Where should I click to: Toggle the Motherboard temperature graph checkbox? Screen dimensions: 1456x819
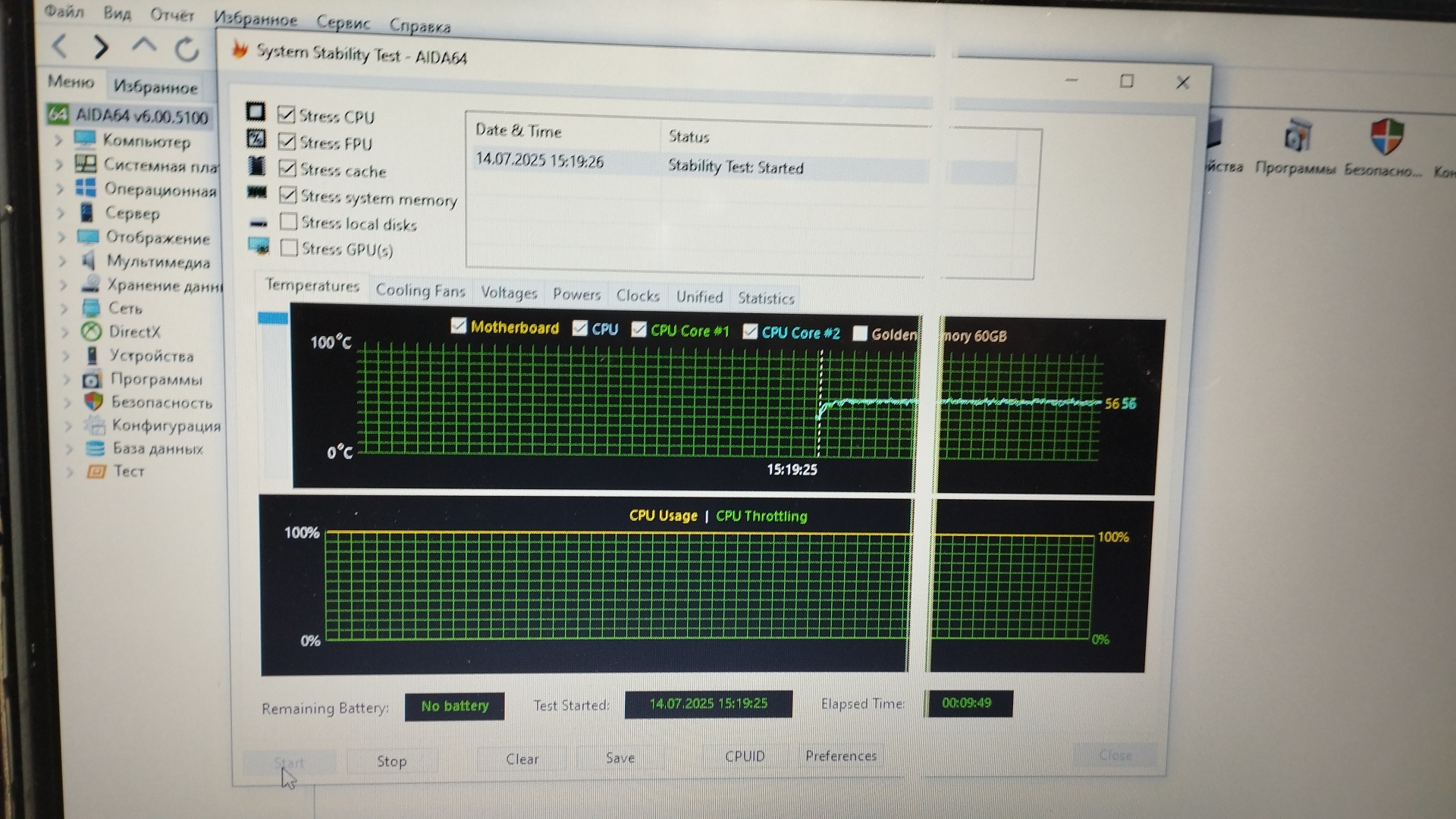click(458, 326)
